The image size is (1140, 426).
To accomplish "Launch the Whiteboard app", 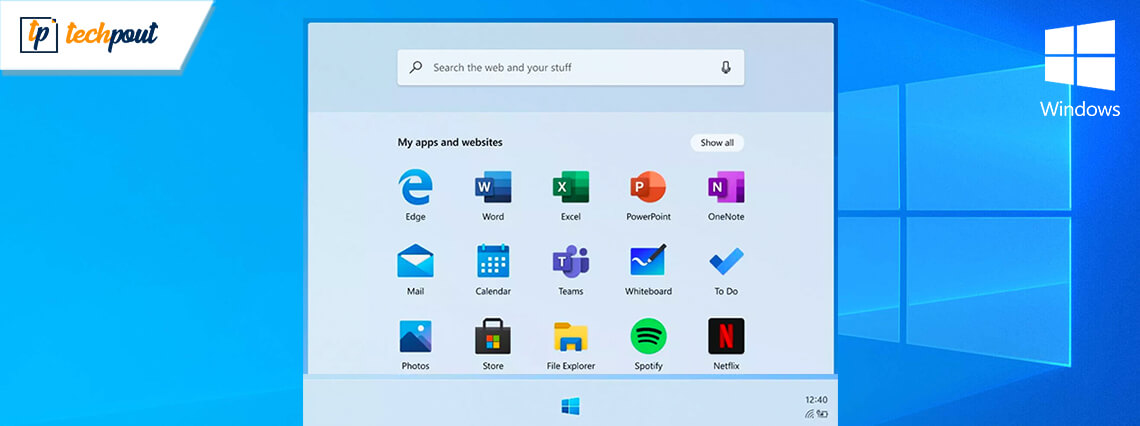I will pyautogui.click(x=648, y=261).
